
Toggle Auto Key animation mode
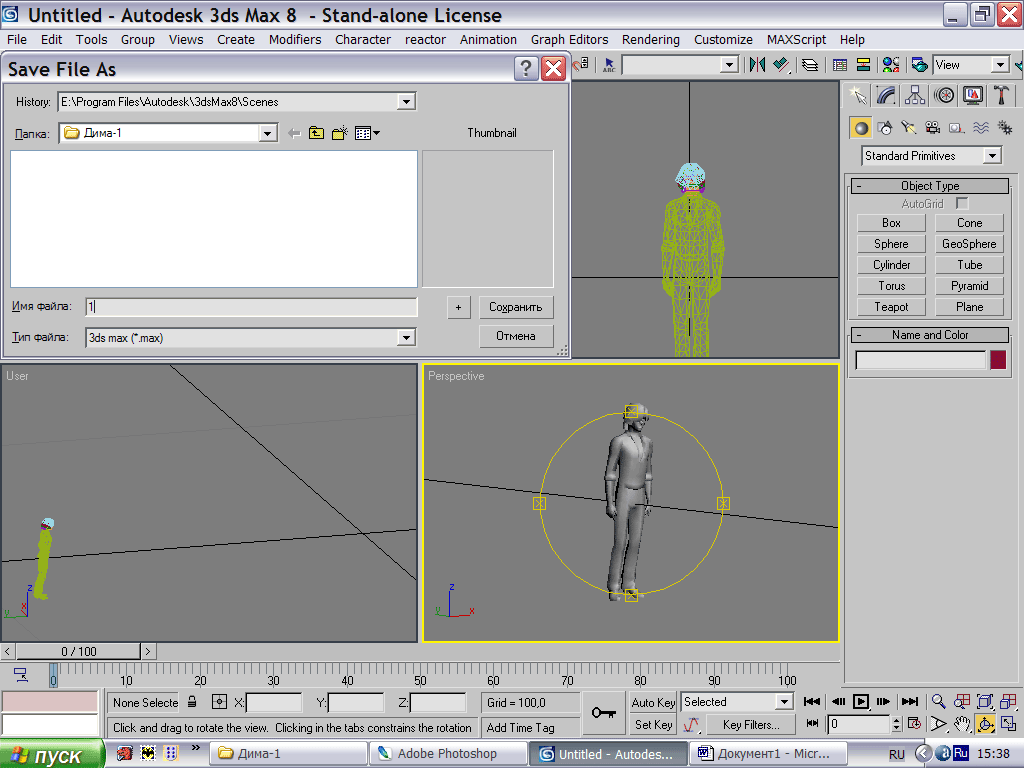tap(653, 703)
